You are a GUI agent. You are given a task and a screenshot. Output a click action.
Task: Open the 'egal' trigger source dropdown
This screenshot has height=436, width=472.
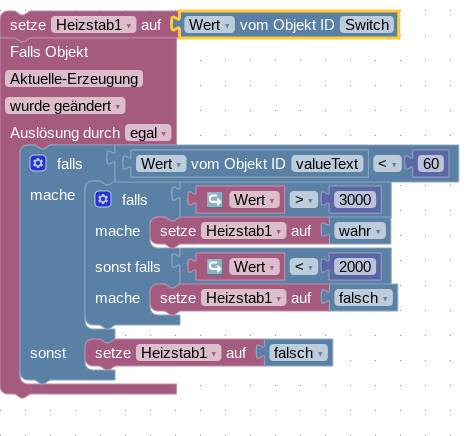(148, 133)
